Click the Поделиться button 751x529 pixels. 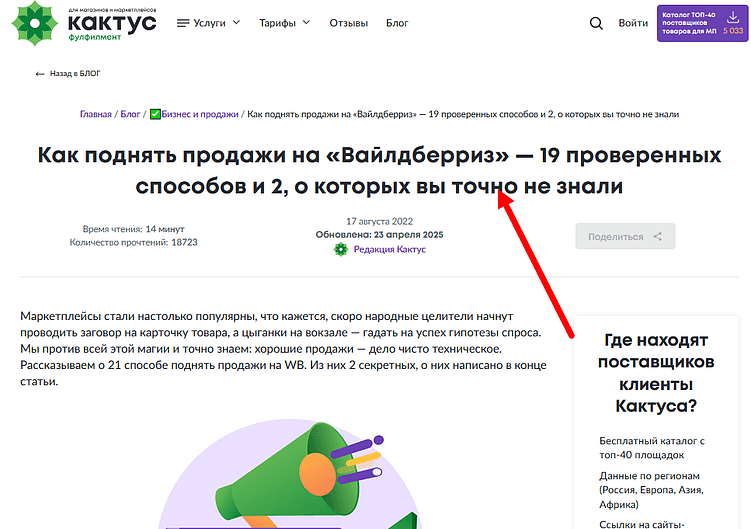tap(625, 236)
